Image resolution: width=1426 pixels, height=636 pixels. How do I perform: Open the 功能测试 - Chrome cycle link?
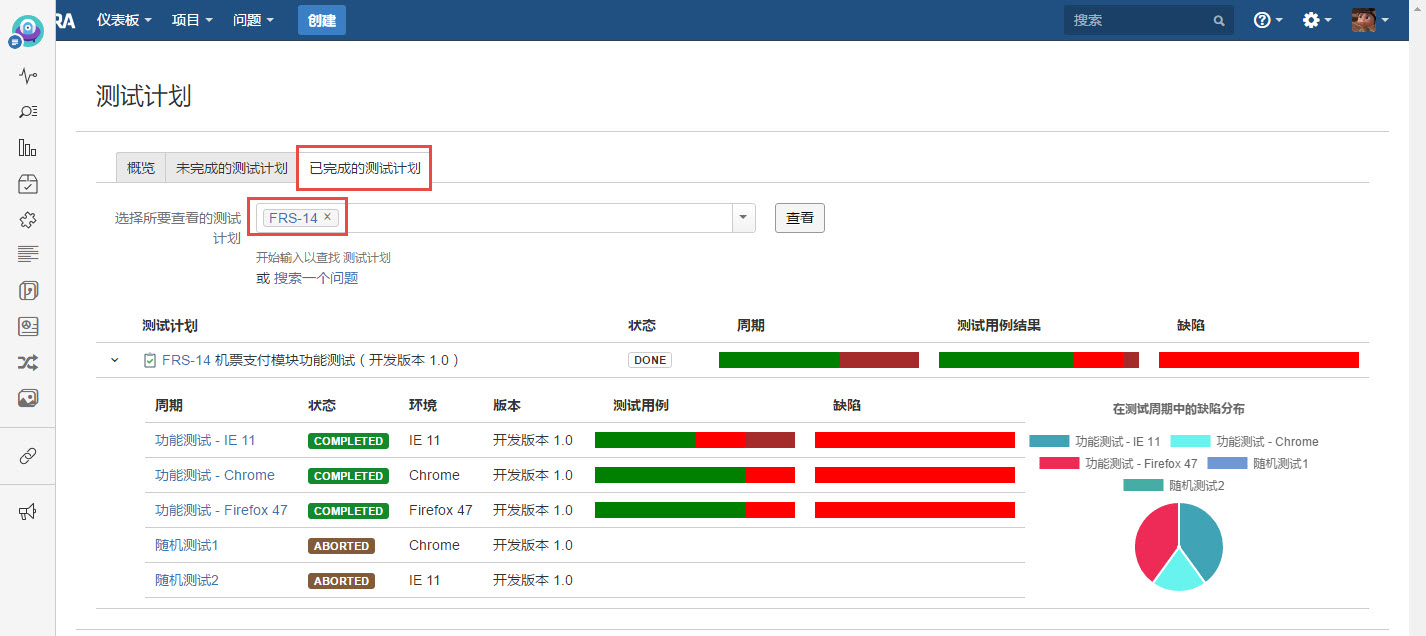point(215,475)
